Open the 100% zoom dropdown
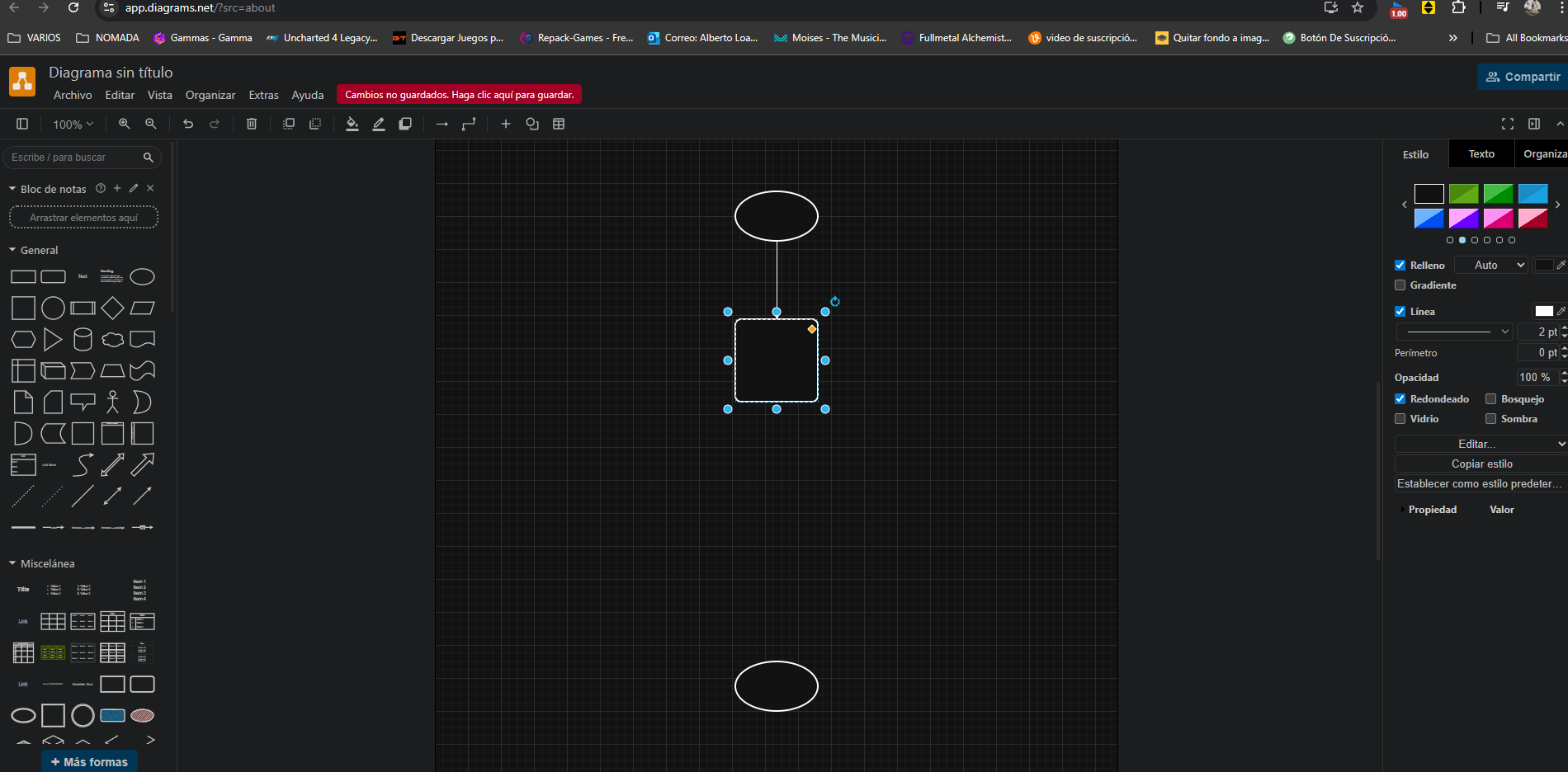This screenshot has height=772, width=1568. pos(73,125)
